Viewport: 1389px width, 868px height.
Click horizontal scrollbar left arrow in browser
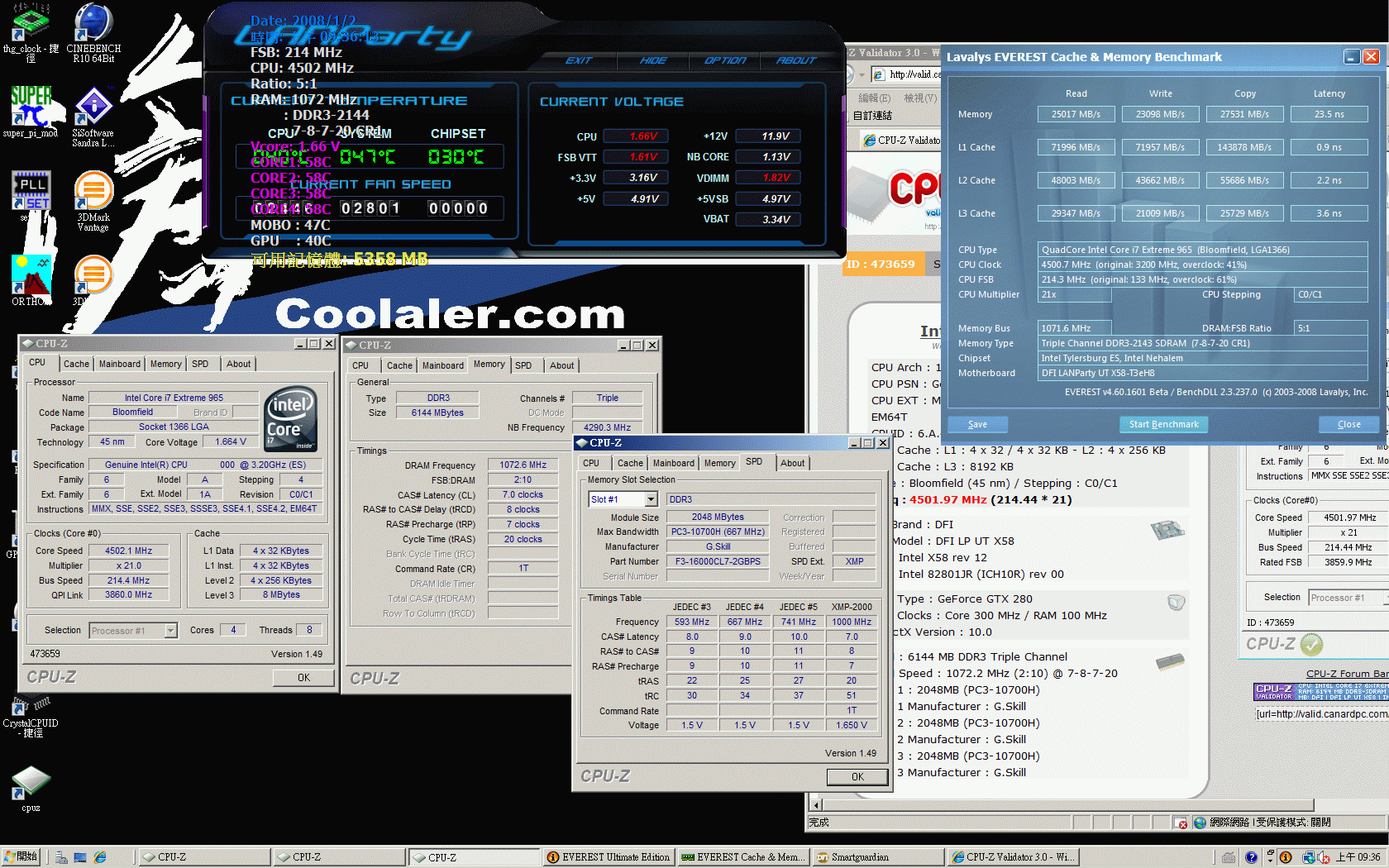click(x=816, y=804)
